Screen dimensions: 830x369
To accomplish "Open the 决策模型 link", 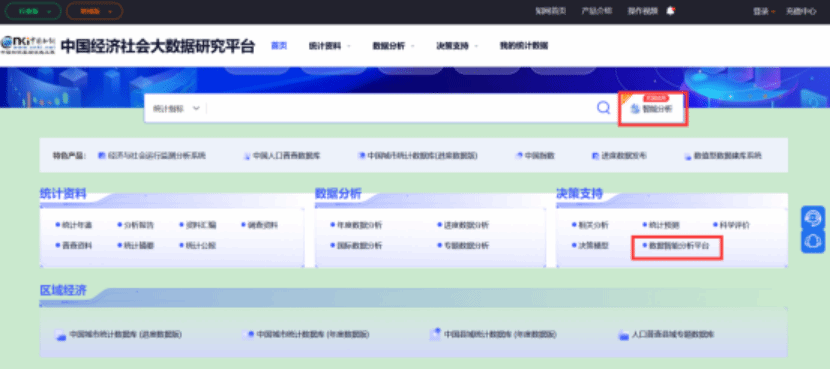I will tap(593, 246).
